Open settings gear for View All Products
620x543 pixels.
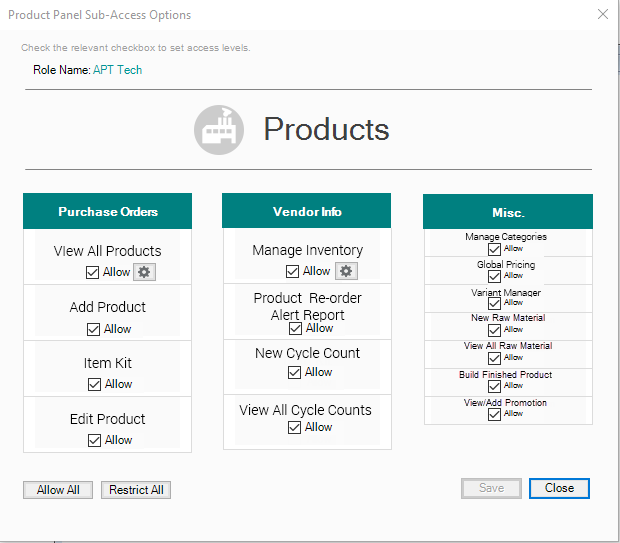145,272
